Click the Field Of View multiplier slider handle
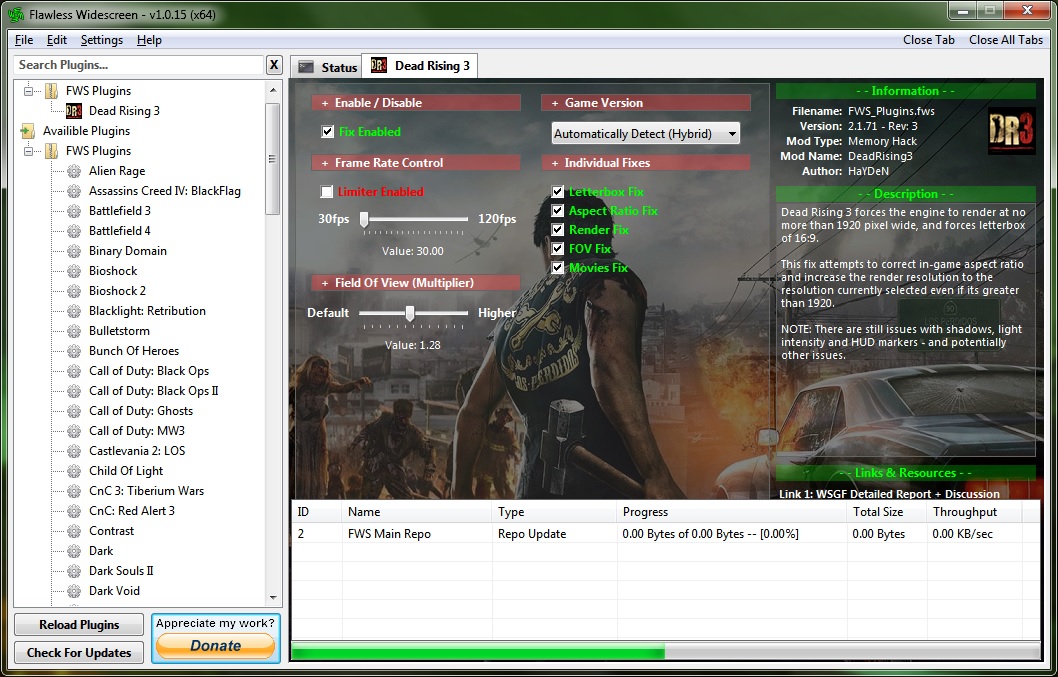This screenshot has height=677, width=1058. click(x=409, y=313)
